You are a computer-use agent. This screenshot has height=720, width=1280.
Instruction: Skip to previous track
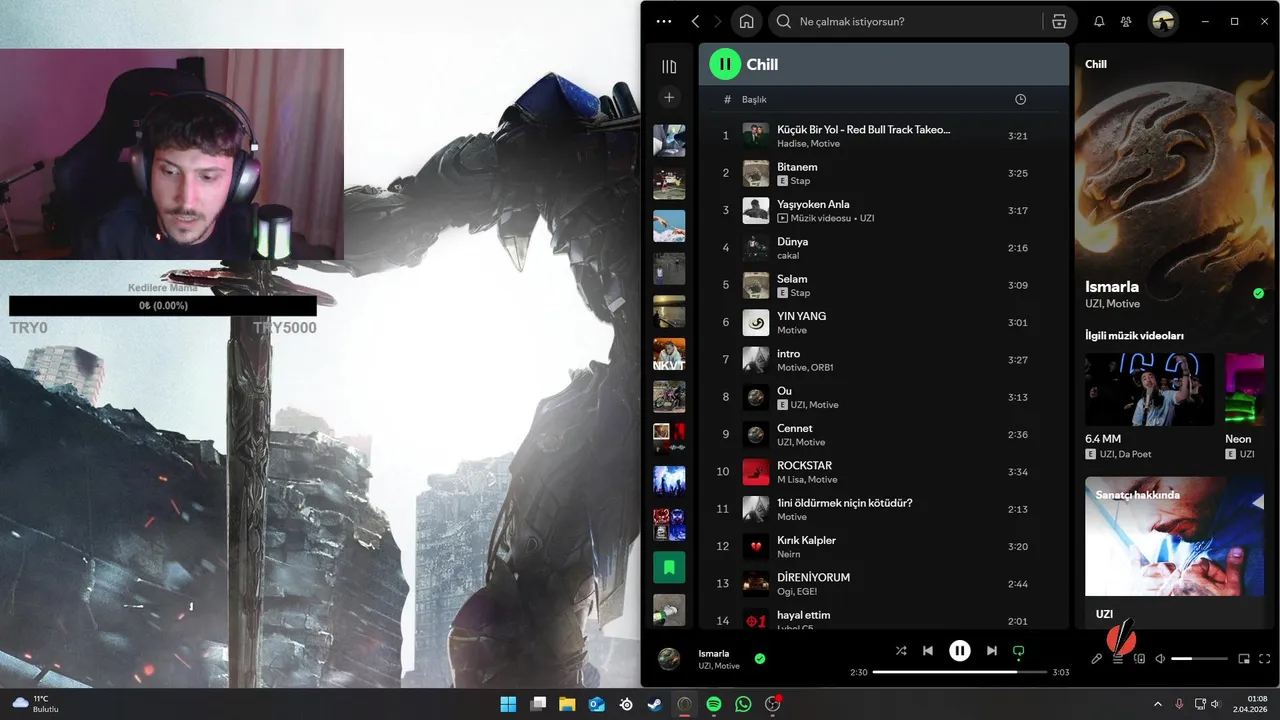click(928, 651)
